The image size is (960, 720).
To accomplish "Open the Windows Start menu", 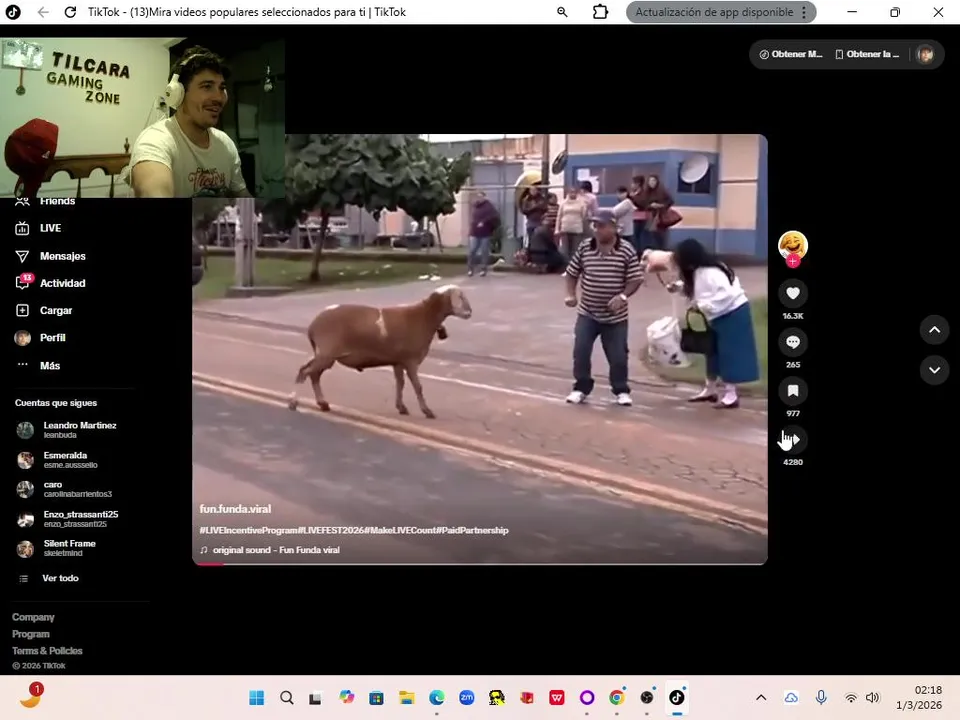I will click(x=257, y=697).
